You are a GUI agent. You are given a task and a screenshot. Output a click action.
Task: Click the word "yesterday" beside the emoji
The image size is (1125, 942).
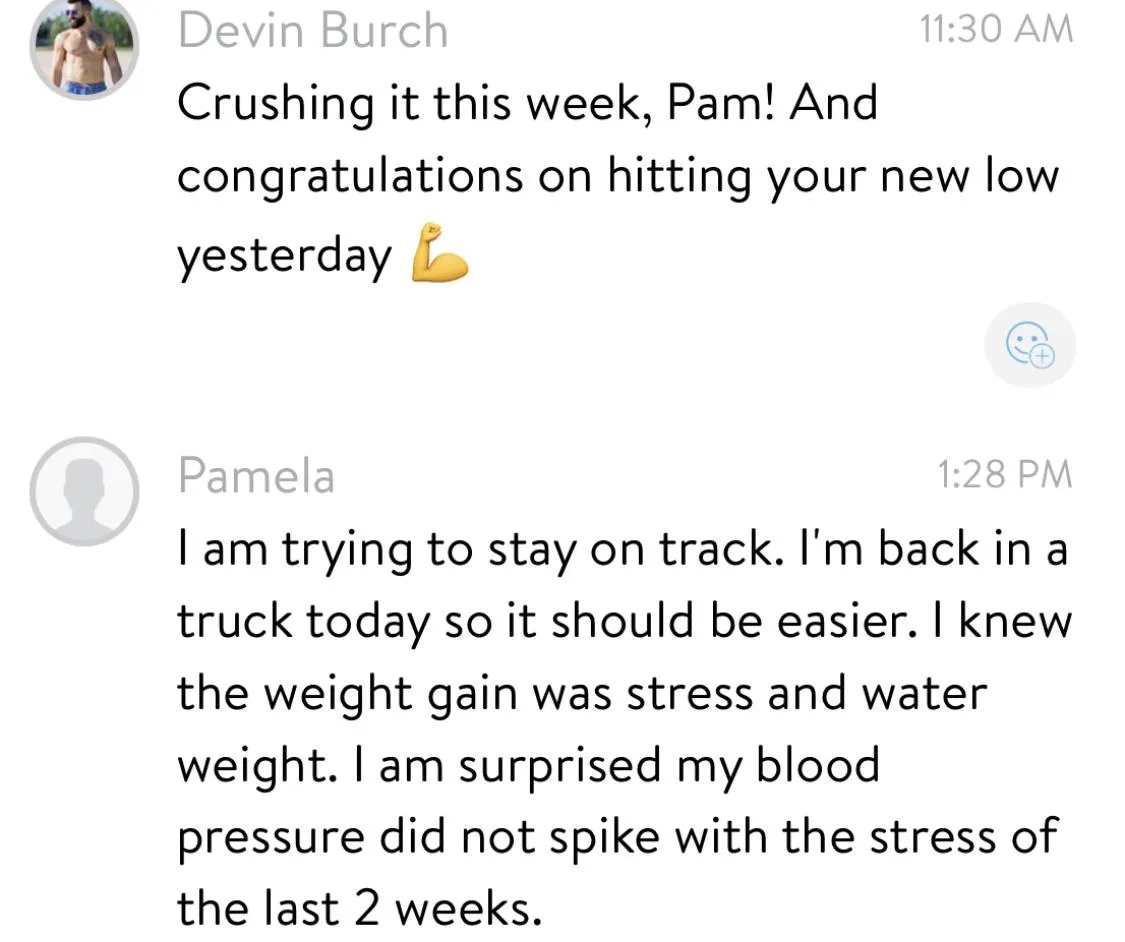coord(284,255)
